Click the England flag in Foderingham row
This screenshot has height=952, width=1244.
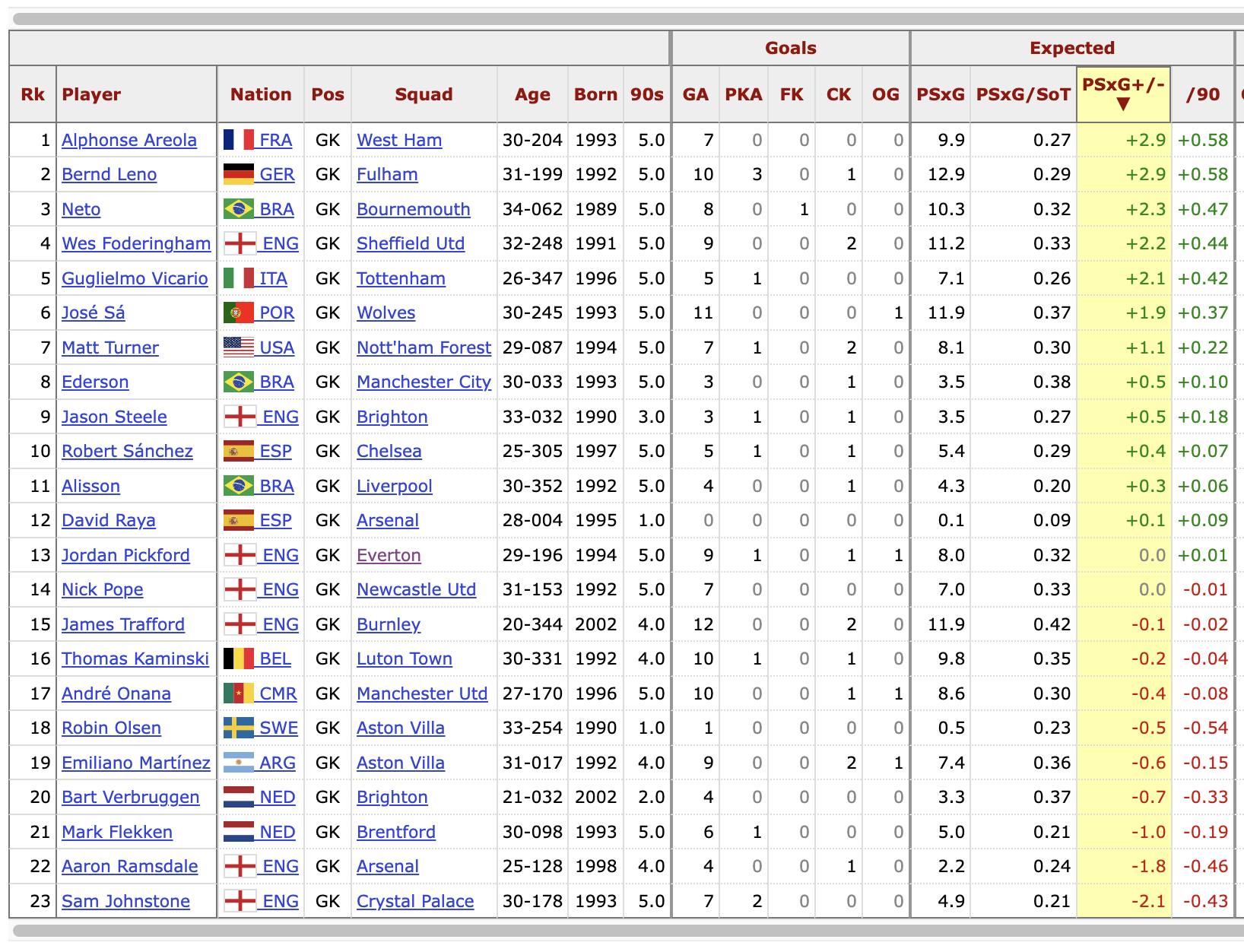pyautogui.click(x=240, y=243)
